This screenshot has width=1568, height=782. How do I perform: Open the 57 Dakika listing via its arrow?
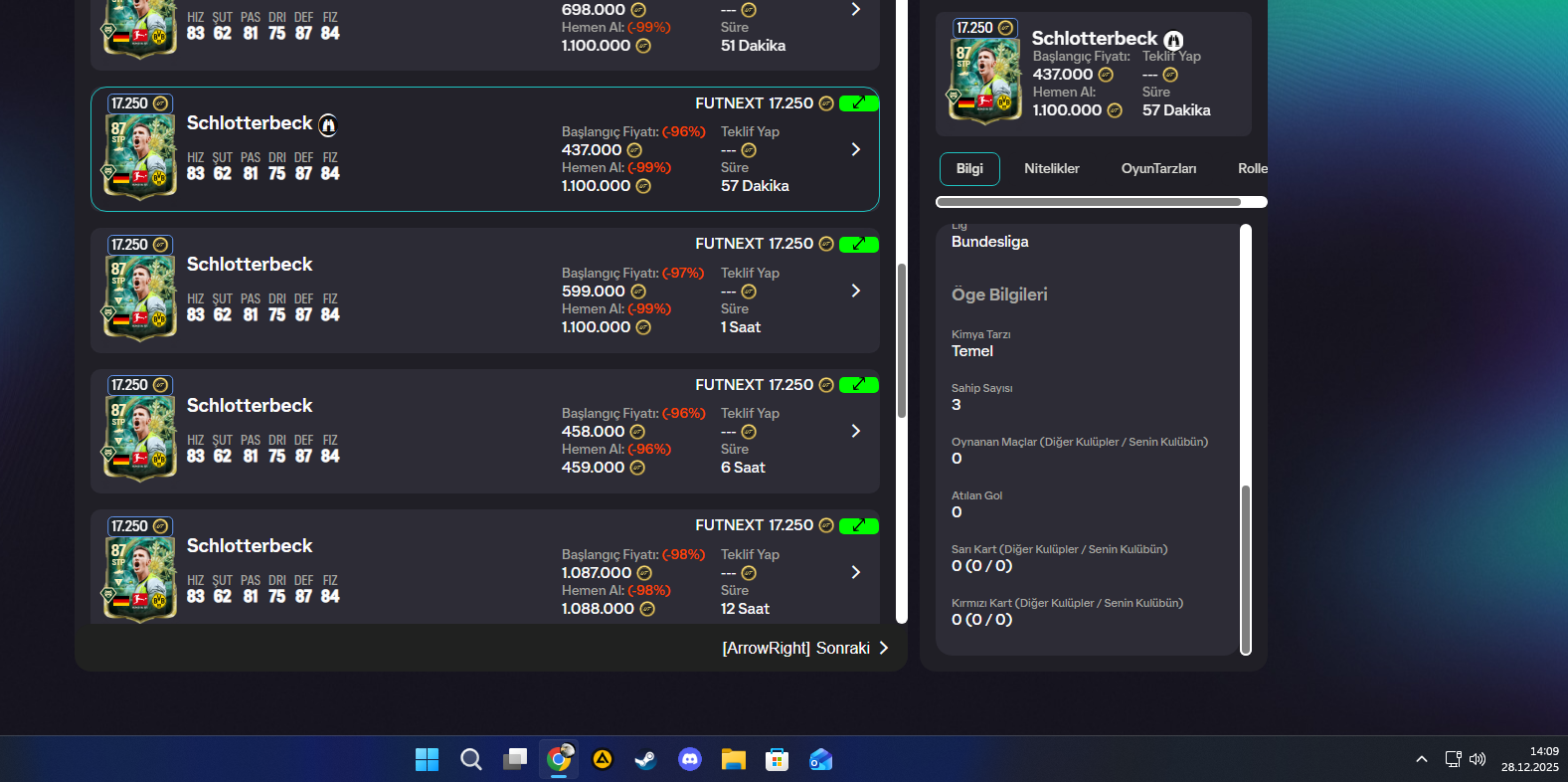(856, 149)
